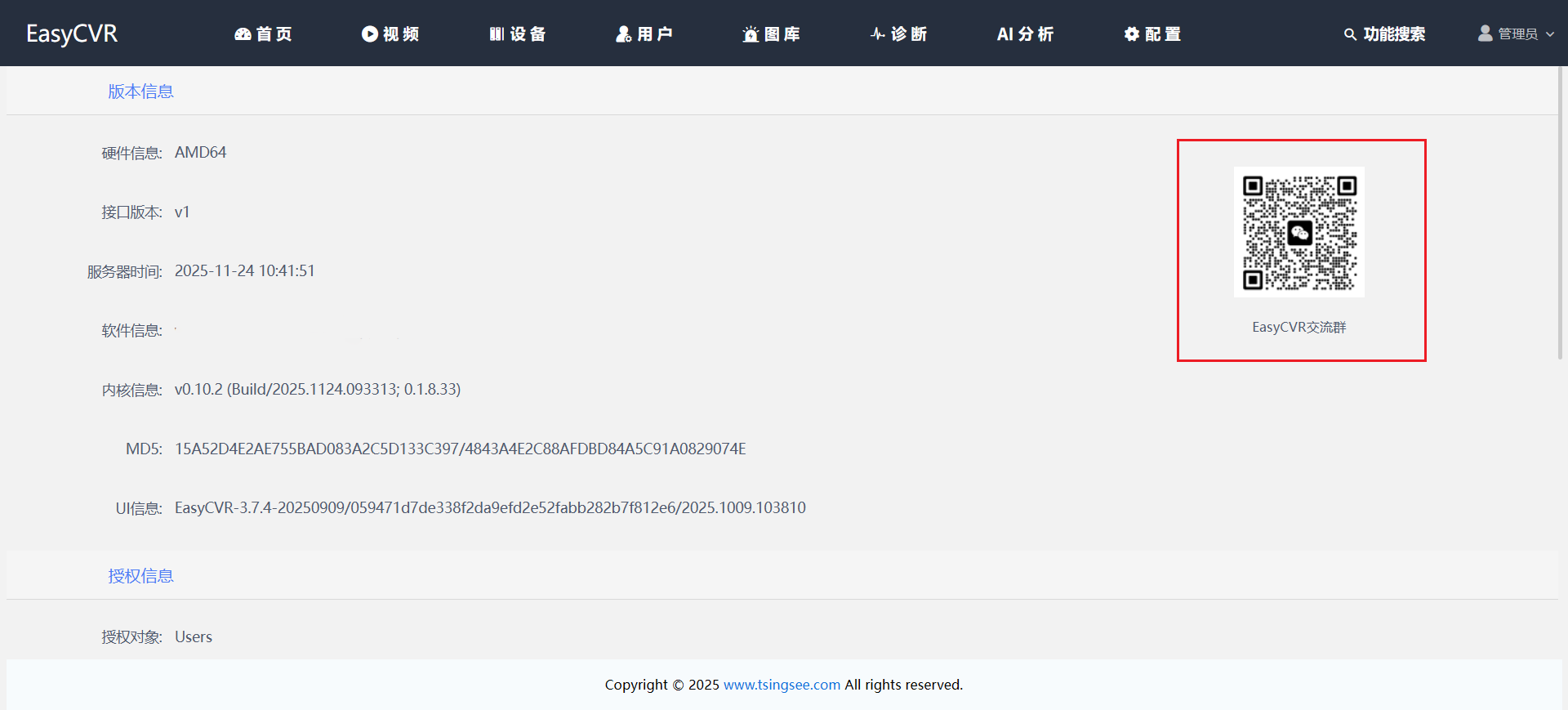Click the WeChat group QR code image
1568x710 pixels.
click(1298, 232)
